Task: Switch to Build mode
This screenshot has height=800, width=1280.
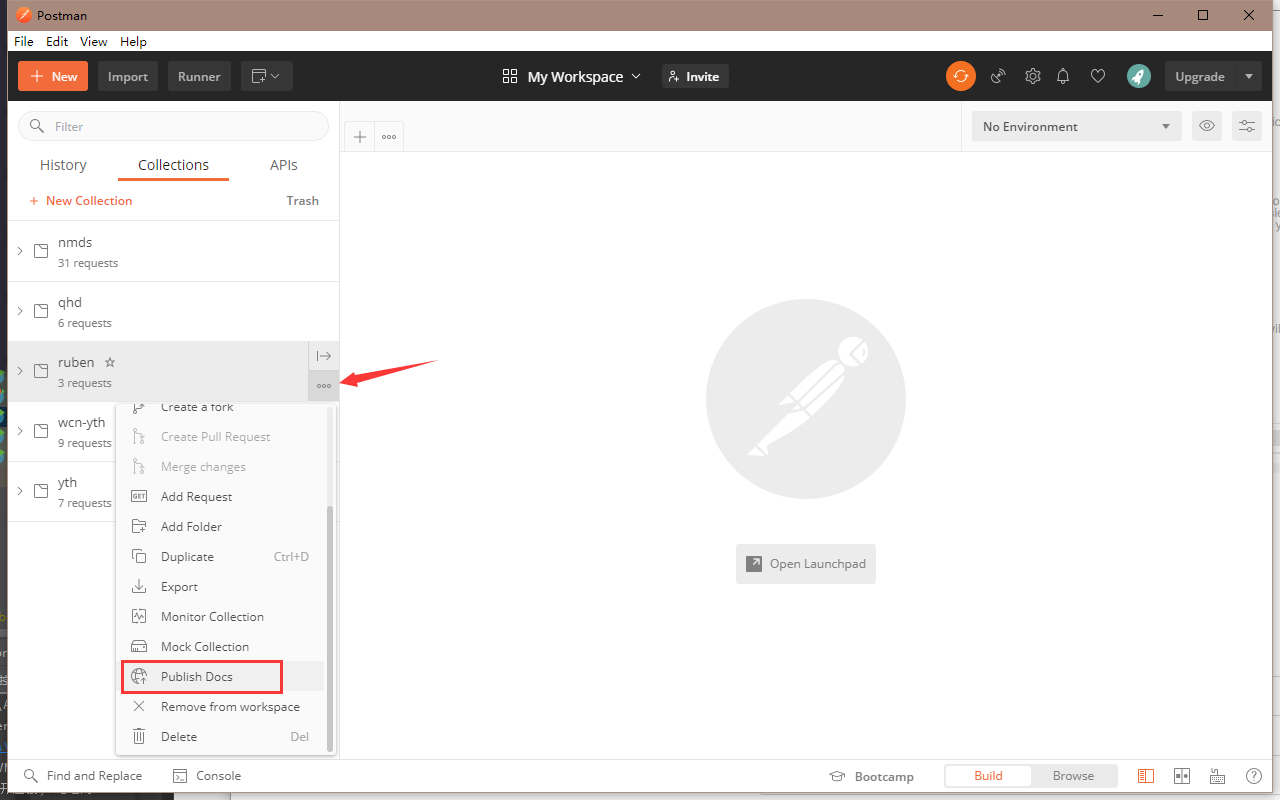Action: coord(988,776)
